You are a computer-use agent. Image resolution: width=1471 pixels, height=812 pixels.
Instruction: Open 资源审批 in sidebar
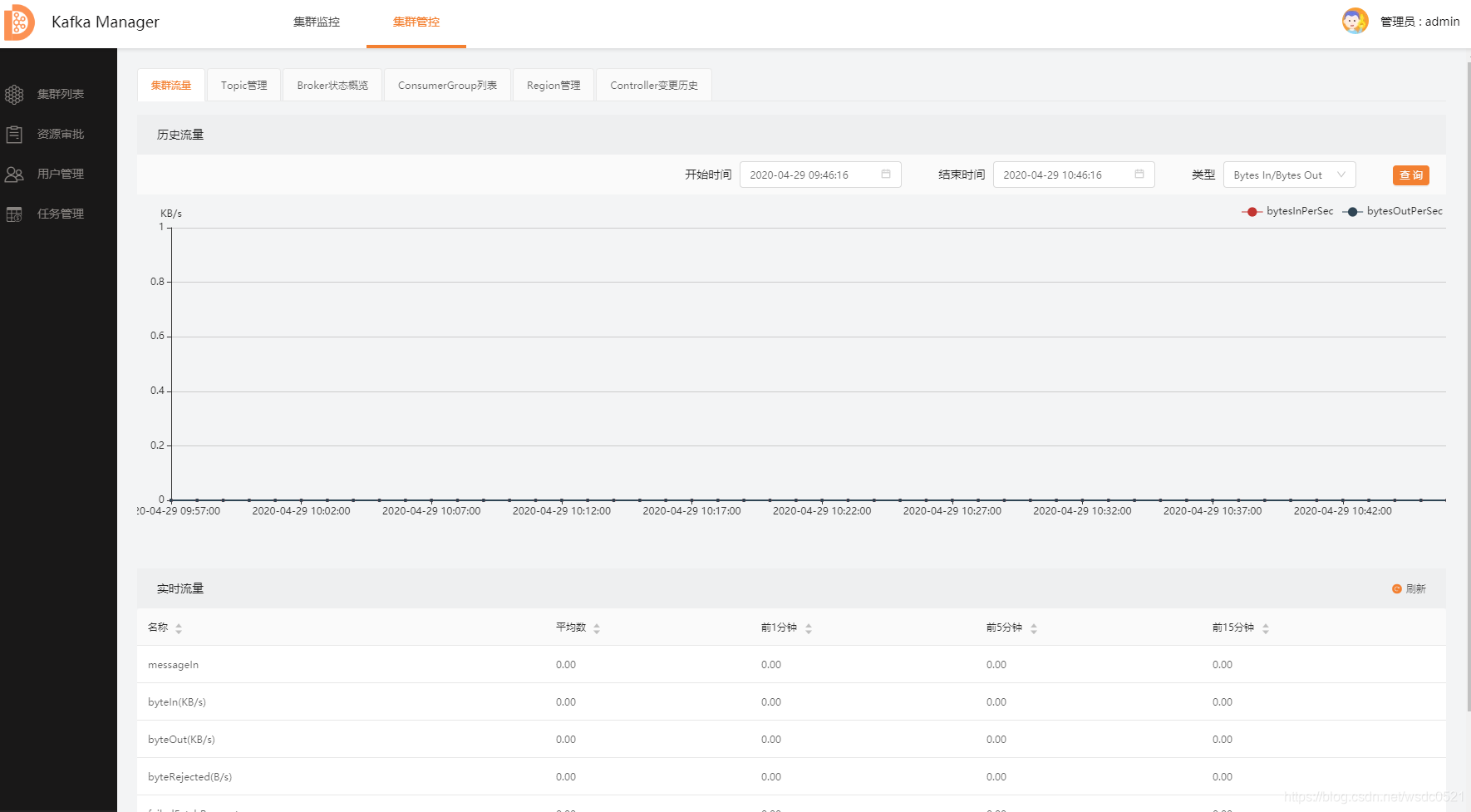61,134
